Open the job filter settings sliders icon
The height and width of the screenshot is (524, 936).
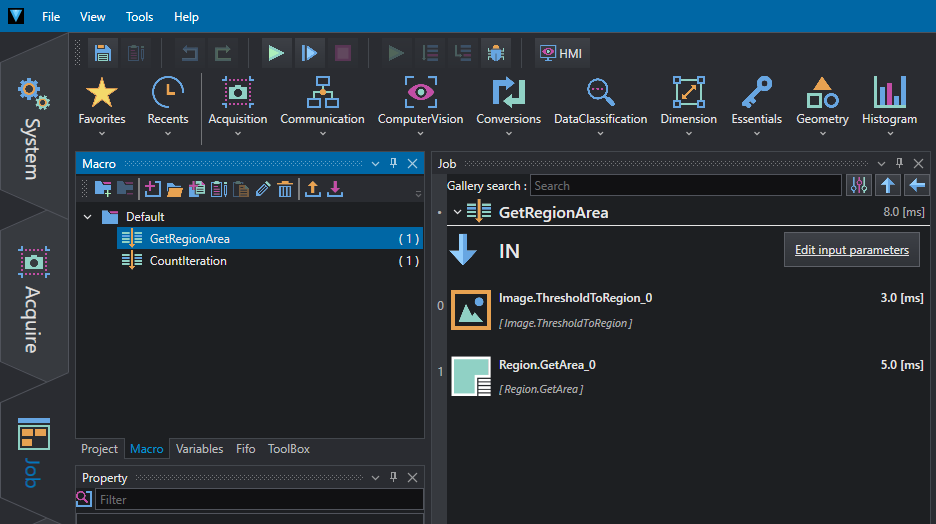tap(859, 186)
